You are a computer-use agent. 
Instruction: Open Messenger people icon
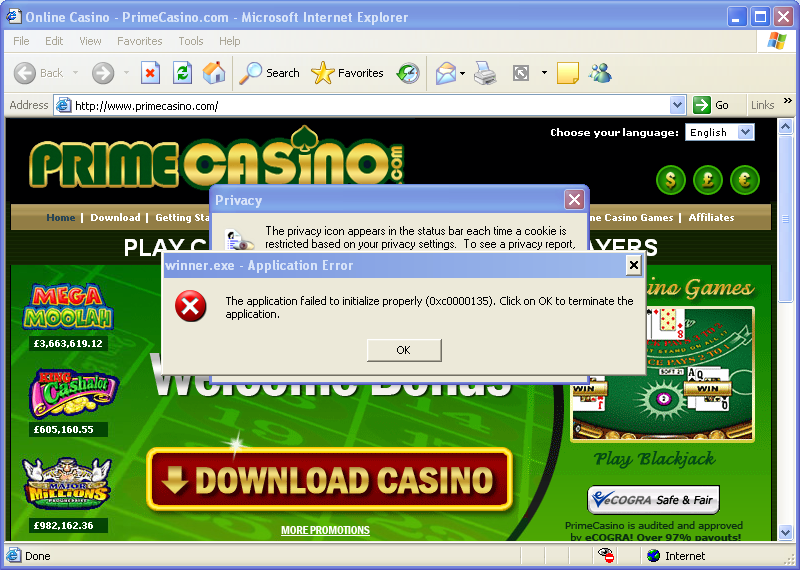point(600,73)
